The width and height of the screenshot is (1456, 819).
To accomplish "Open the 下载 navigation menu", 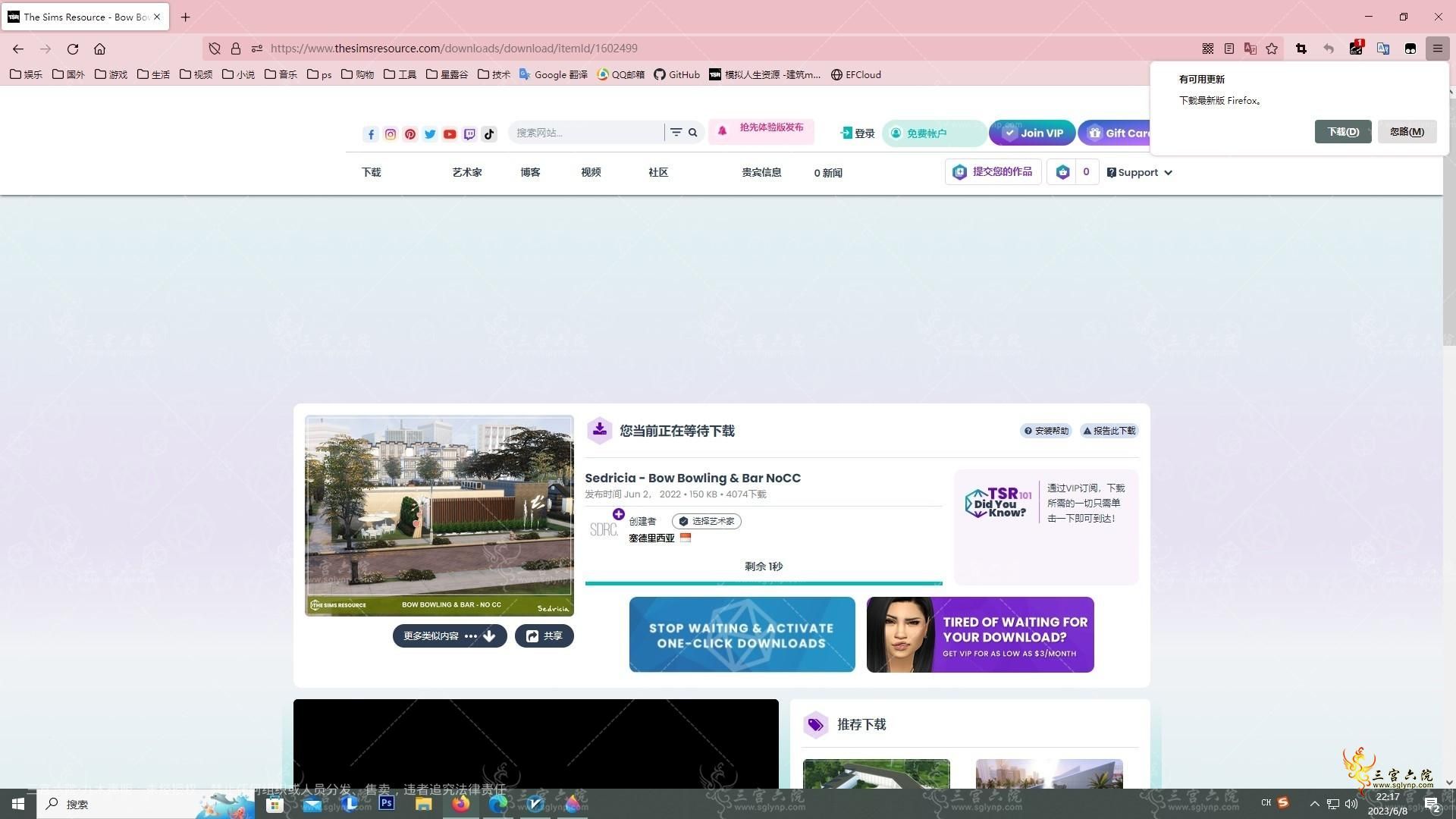I will coord(372,172).
